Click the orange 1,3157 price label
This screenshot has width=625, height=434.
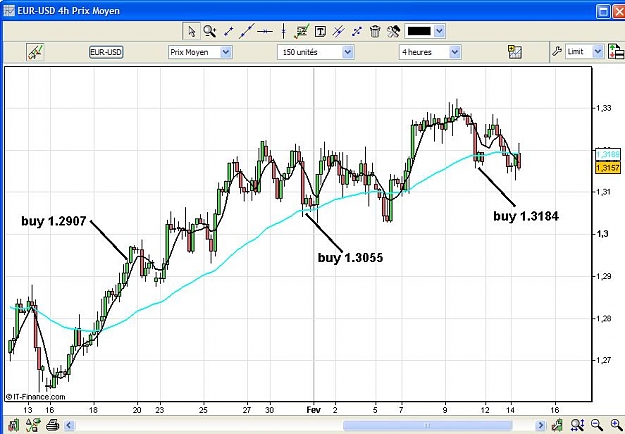(608, 168)
